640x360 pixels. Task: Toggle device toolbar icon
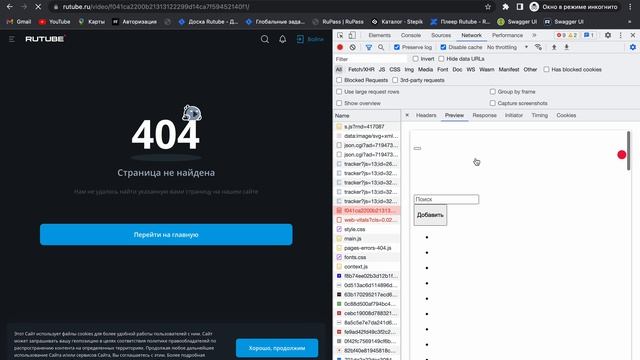tap(352, 36)
